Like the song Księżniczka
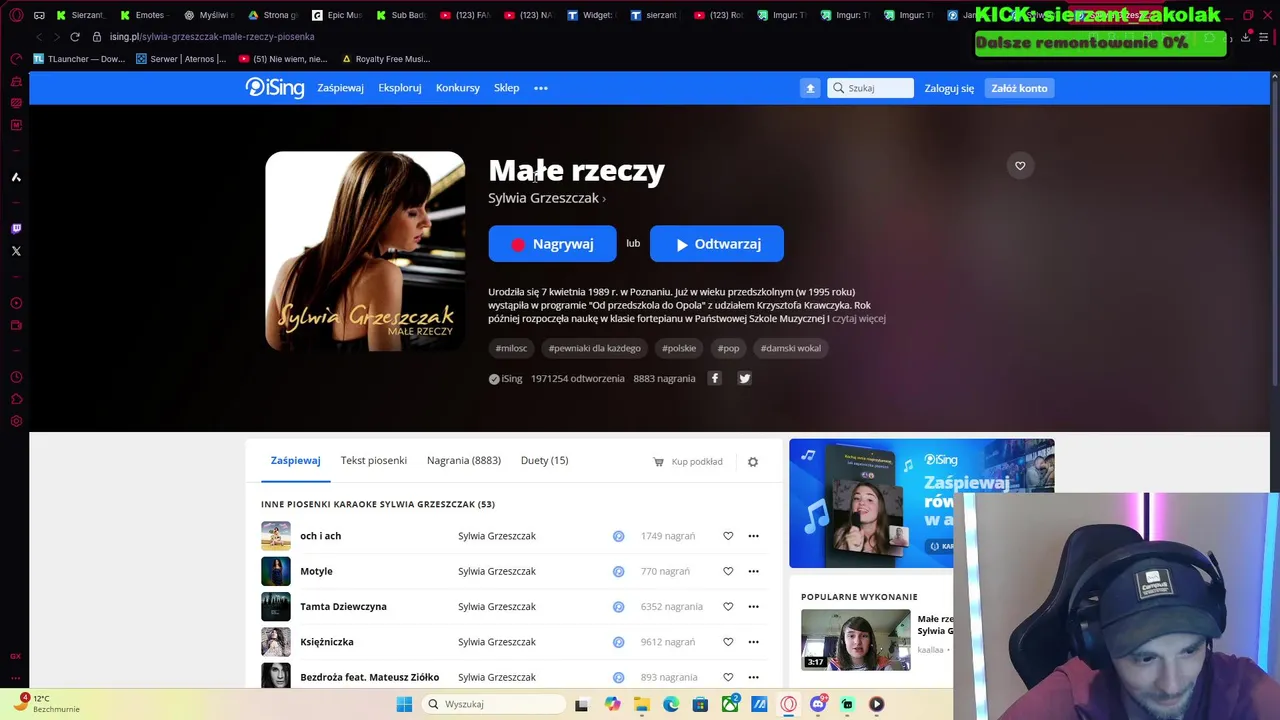The width and height of the screenshot is (1280, 720). tap(728, 642)
